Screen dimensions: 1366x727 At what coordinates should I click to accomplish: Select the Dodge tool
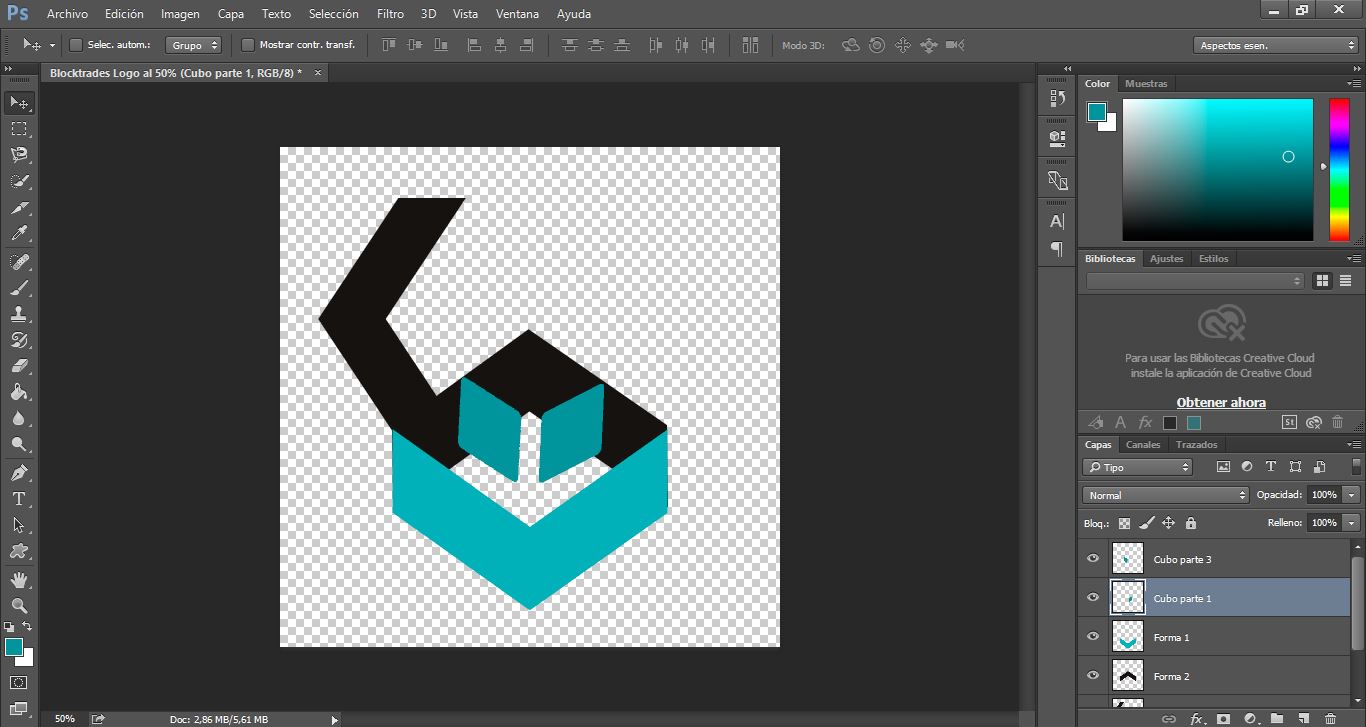[x=19, y=444]
